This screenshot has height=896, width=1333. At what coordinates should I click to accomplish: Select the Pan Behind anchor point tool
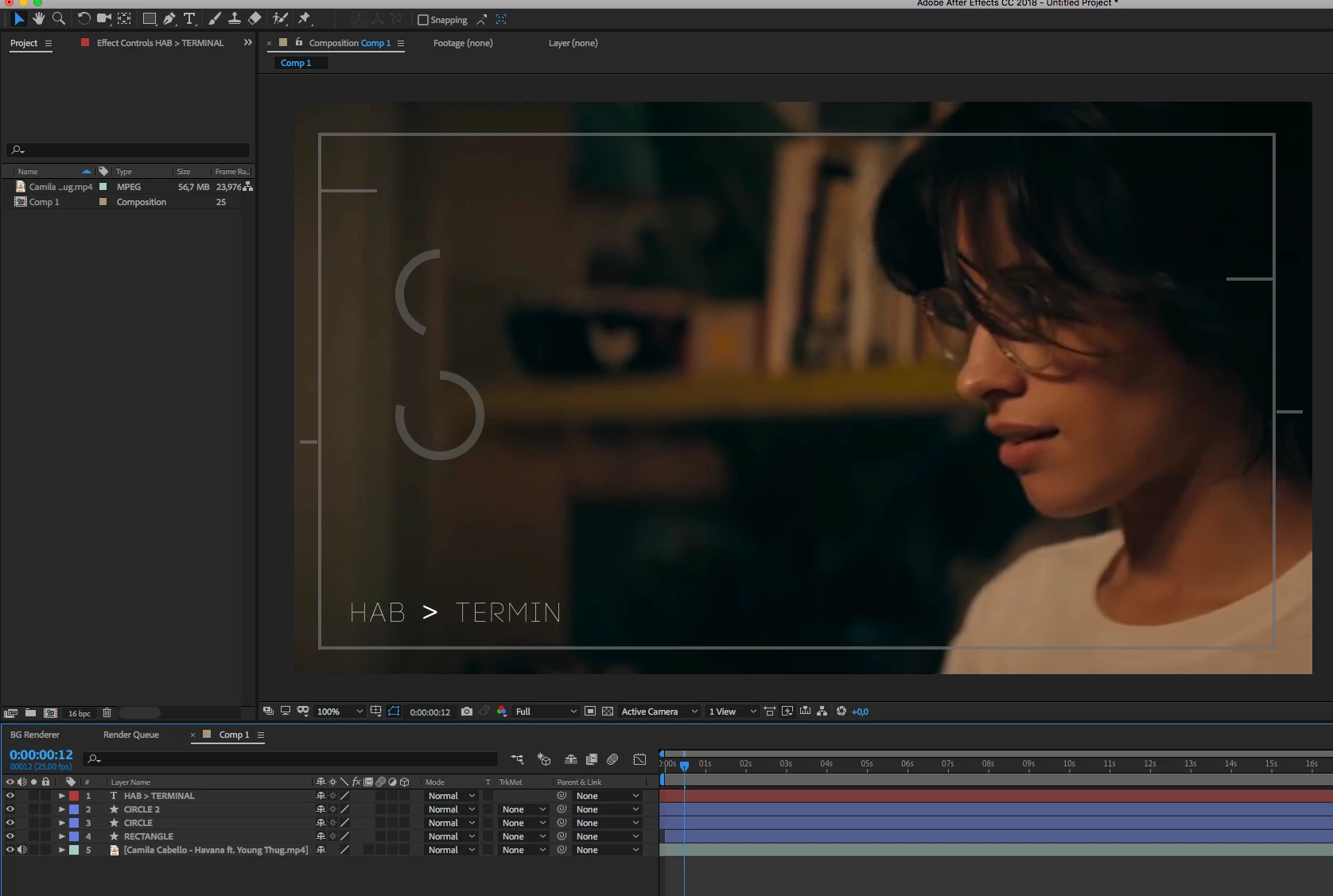(x=125, y=18)
